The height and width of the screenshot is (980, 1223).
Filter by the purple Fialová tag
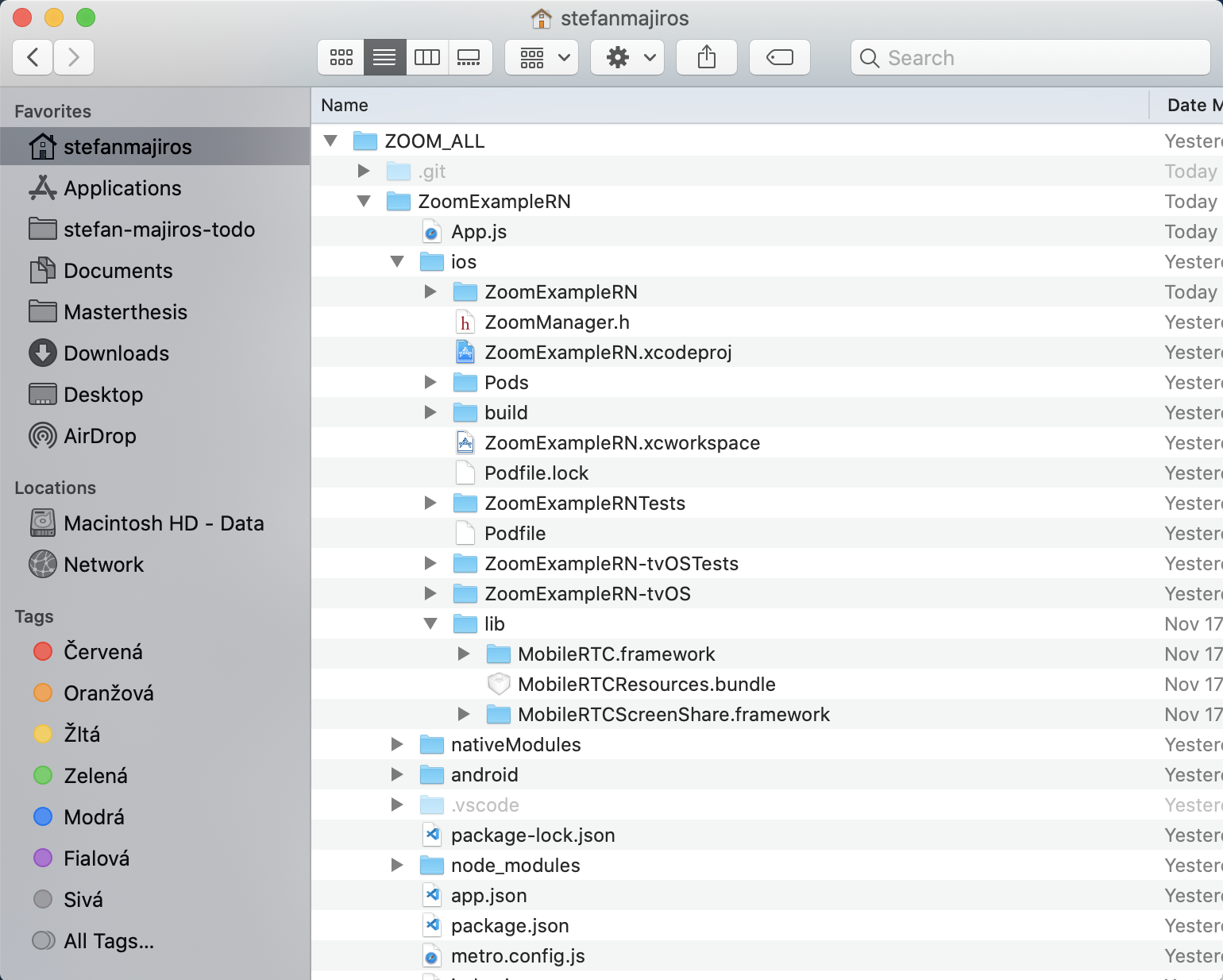pyautogui.click(x=155, y=858)
